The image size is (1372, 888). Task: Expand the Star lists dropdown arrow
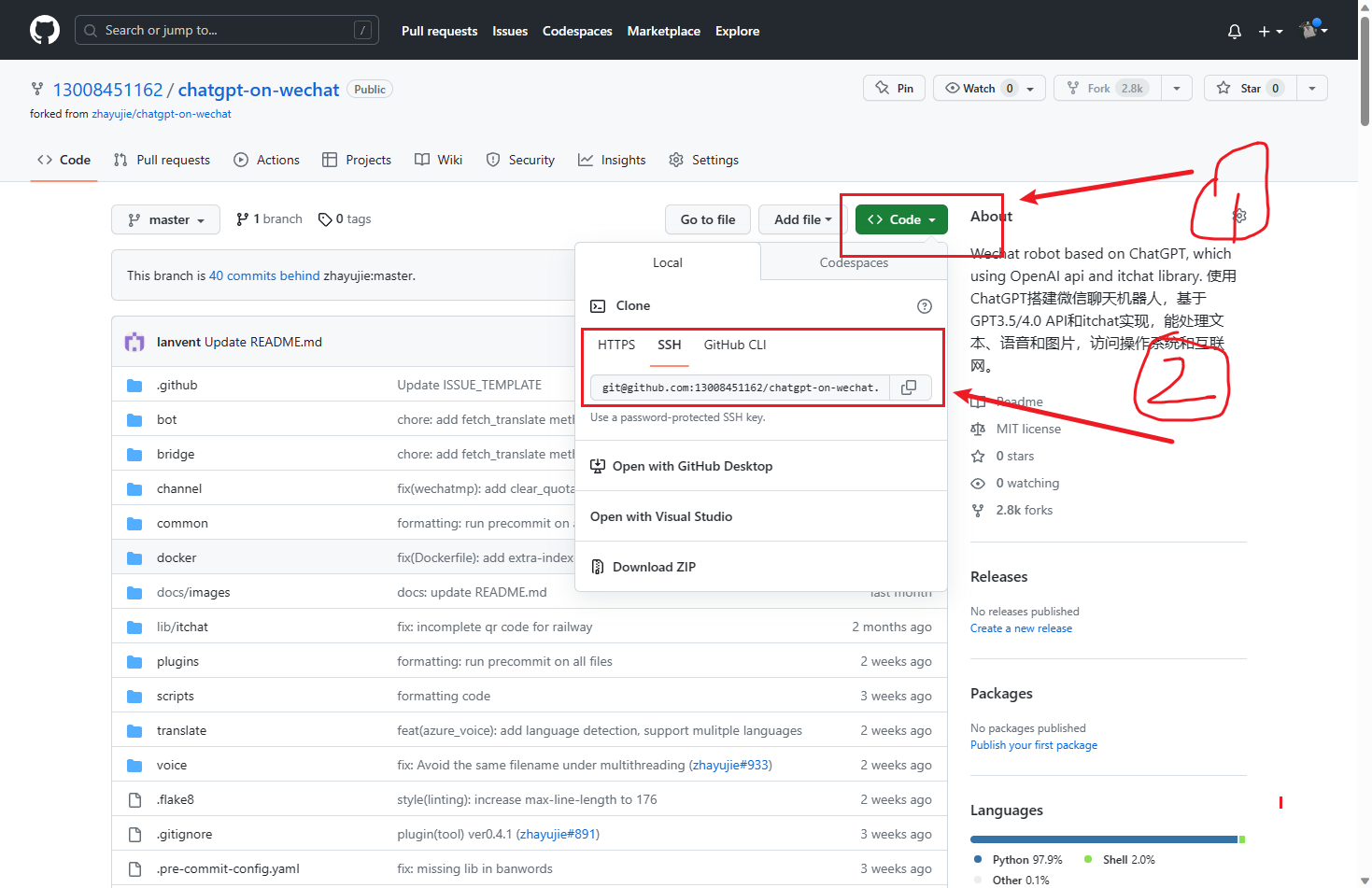tap(1312, 88)
